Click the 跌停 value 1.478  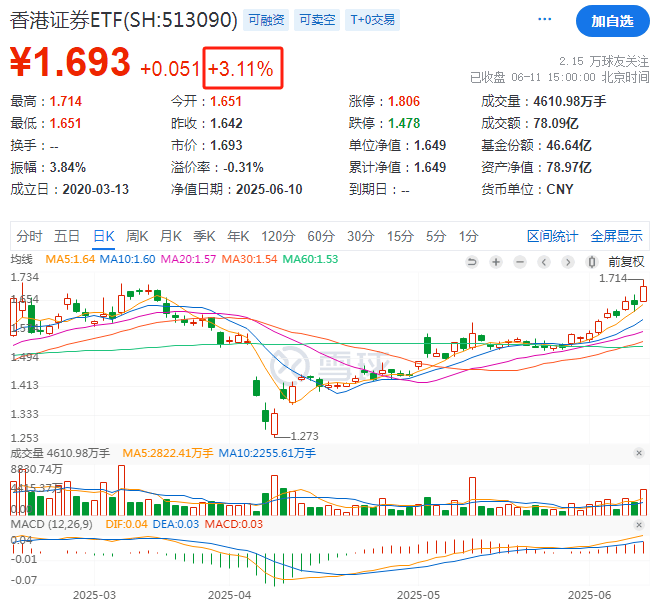(404, 123)
